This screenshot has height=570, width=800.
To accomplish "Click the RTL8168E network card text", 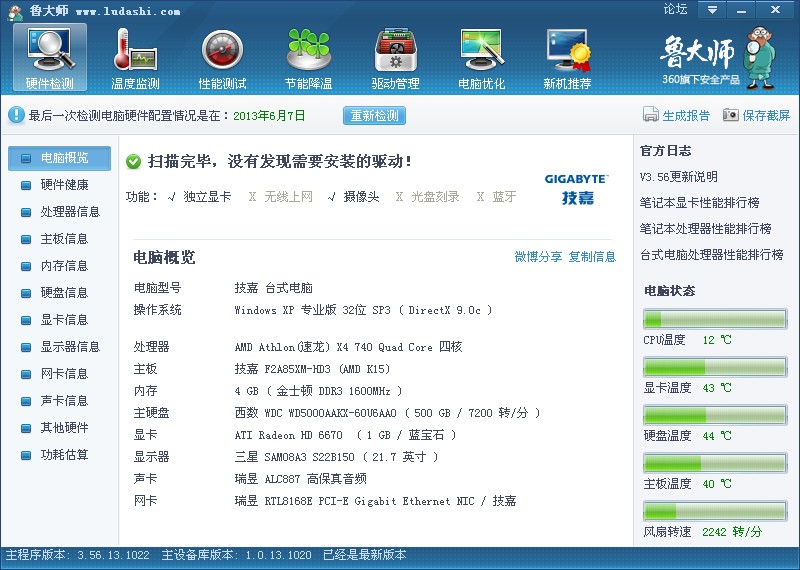I will tap(375, 501).
